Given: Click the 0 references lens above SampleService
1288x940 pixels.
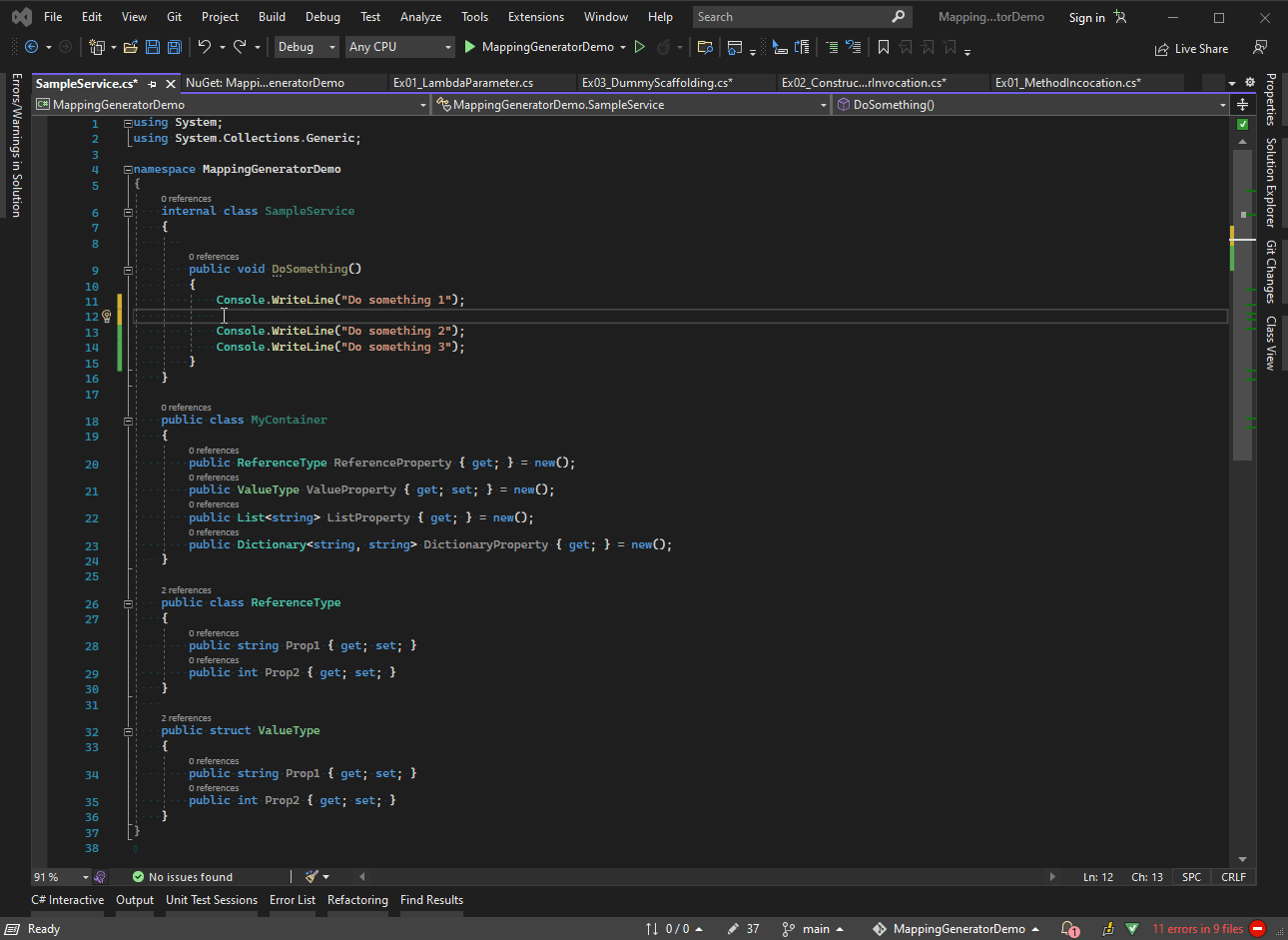Looking at the screenshot, I should point(187,199).
